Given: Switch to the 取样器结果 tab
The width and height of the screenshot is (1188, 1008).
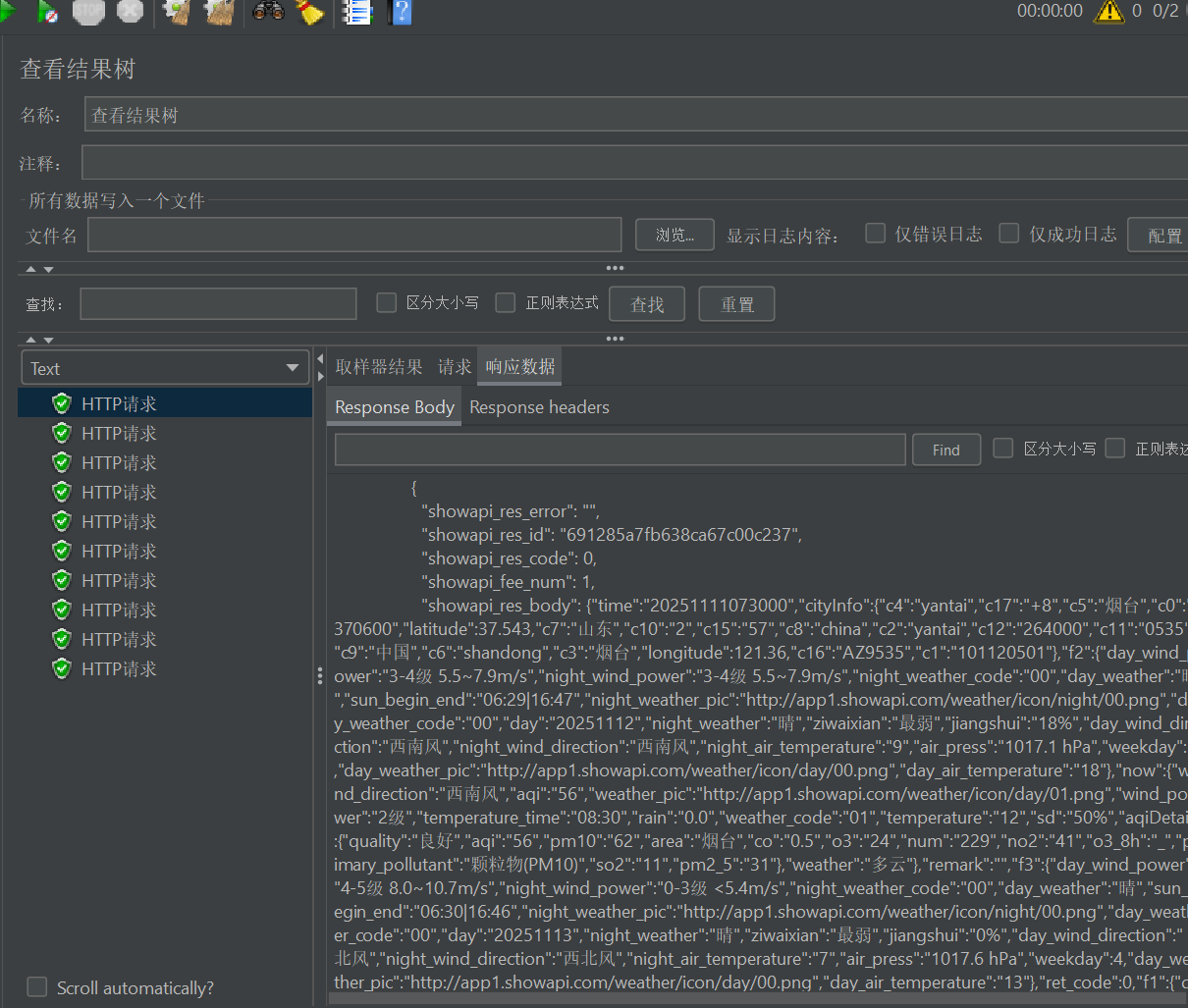Looking at the screenshot, I should (x=379, y=366).
